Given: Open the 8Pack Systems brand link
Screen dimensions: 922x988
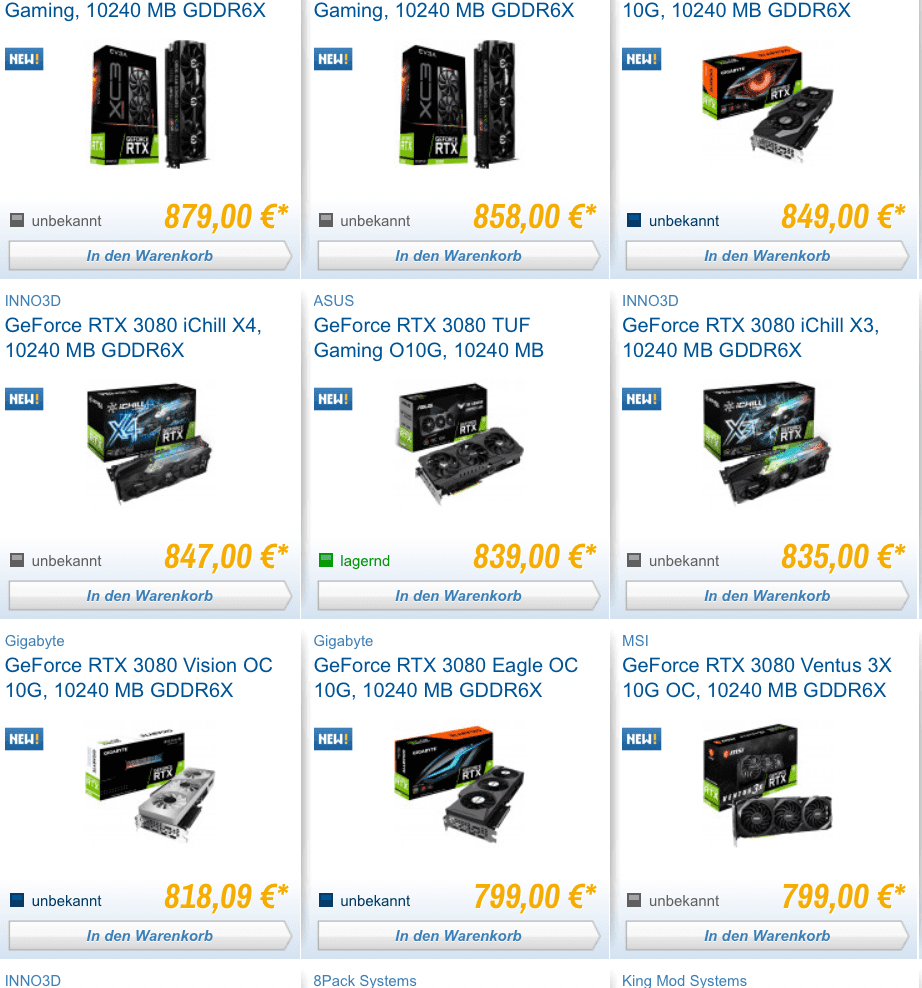Looking at the screenshot, I should click(x=365, y=980).
